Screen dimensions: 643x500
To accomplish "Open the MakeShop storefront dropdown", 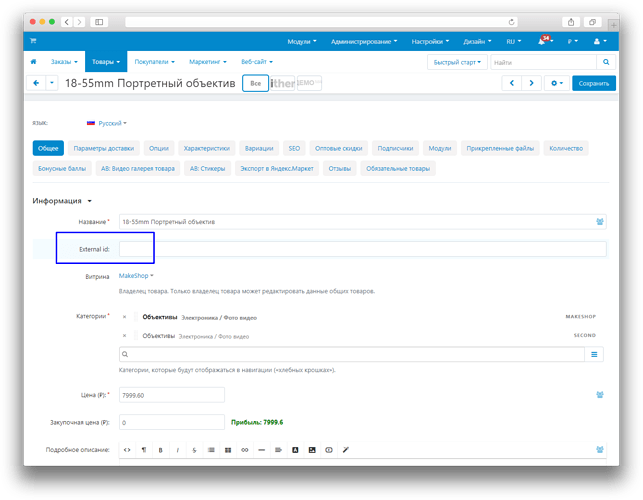I will (x=136, y=276).
